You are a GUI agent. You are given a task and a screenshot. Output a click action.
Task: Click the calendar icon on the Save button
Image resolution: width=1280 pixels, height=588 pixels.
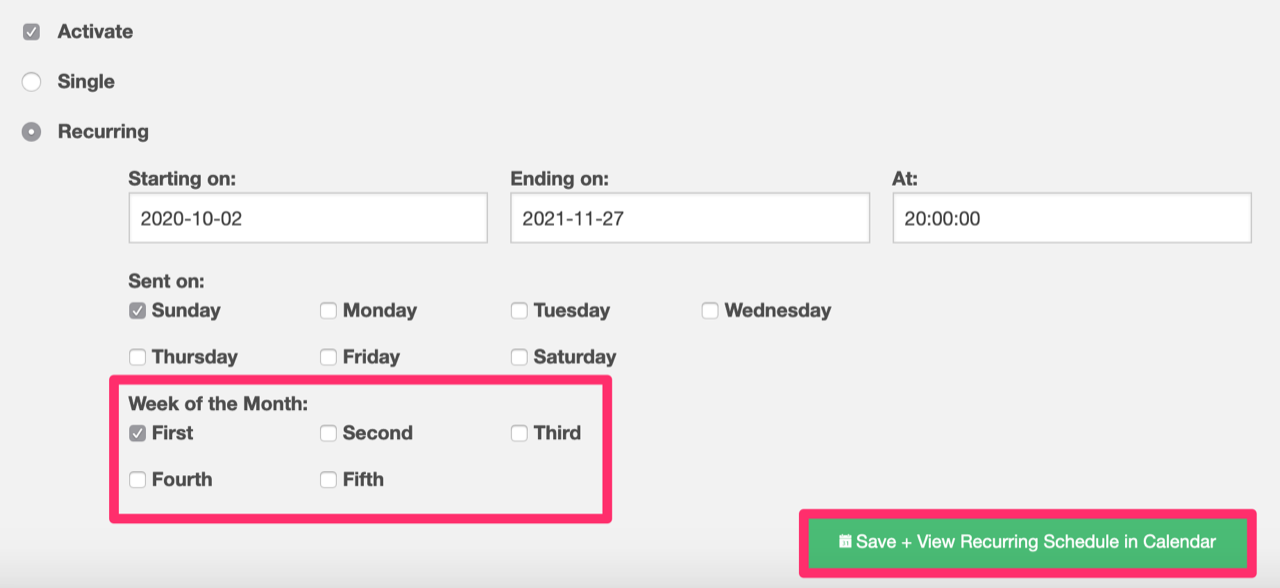845,542
